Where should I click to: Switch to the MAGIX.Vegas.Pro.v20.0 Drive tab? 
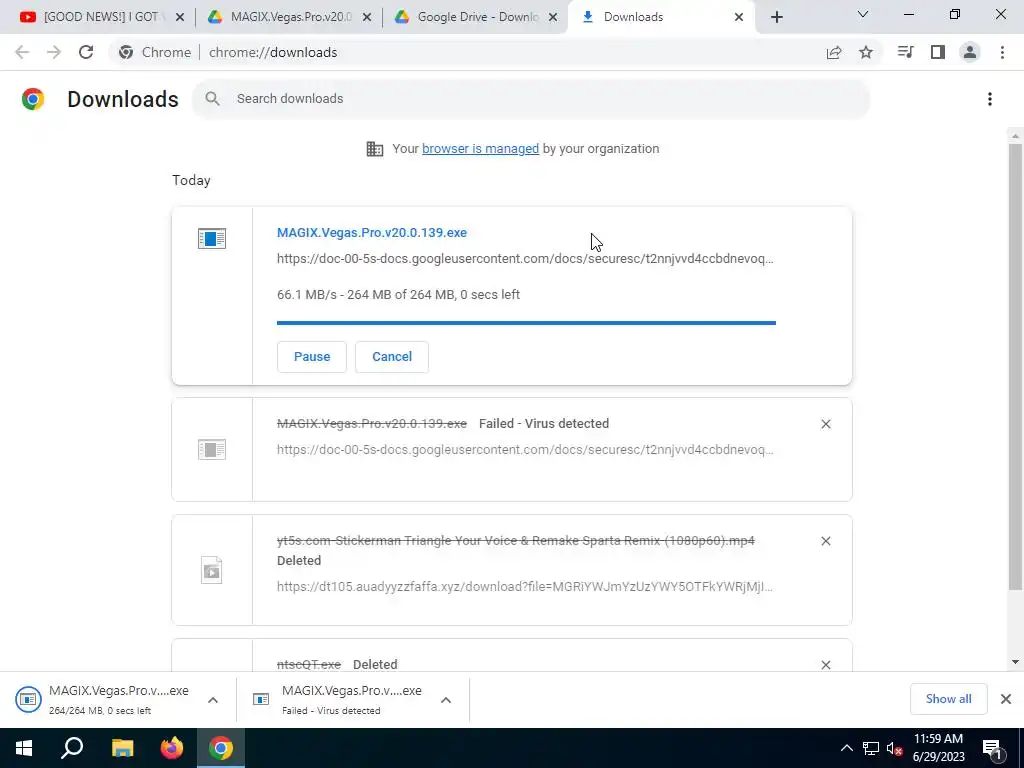coord(291,17)
